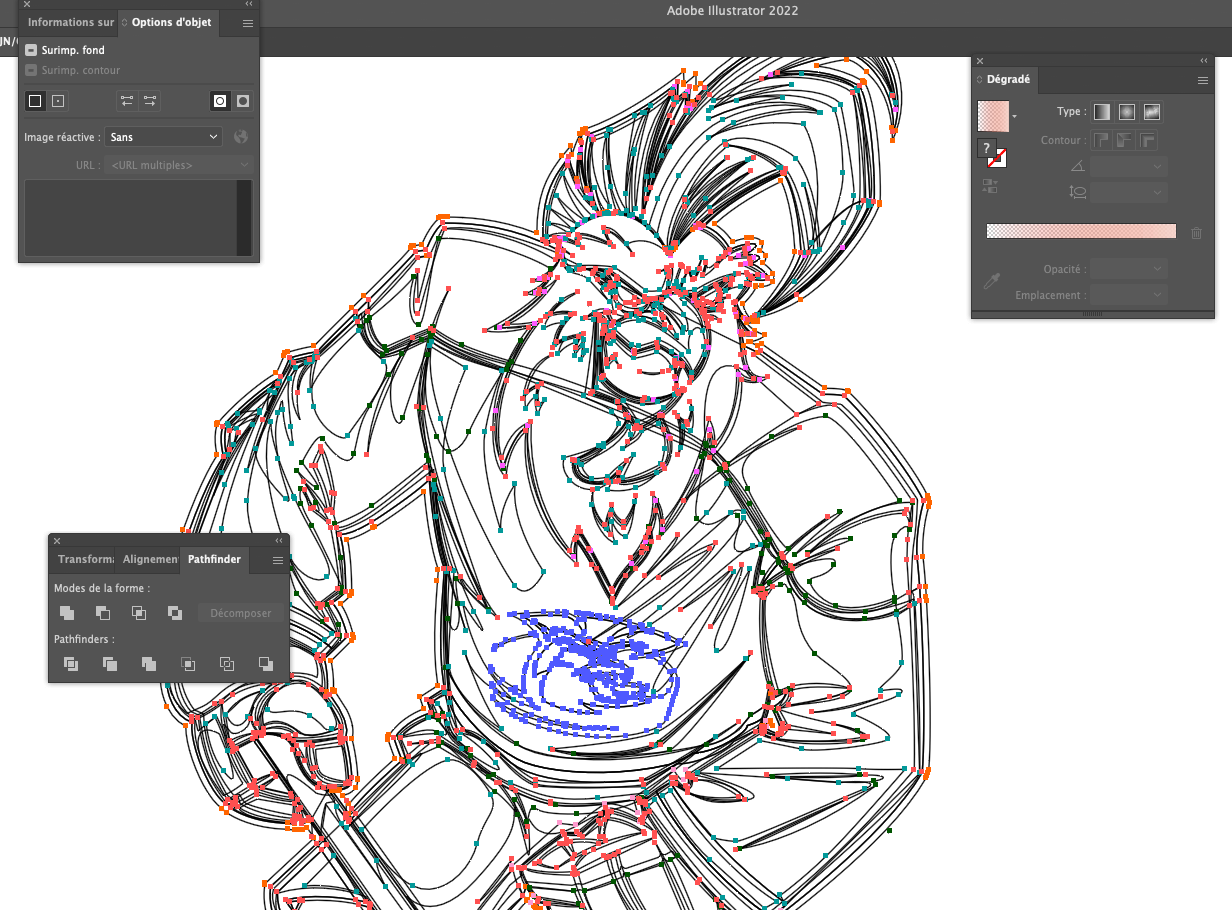Reverse path direction on in Options d'objet
The image size is (1232, 910).
150,101
